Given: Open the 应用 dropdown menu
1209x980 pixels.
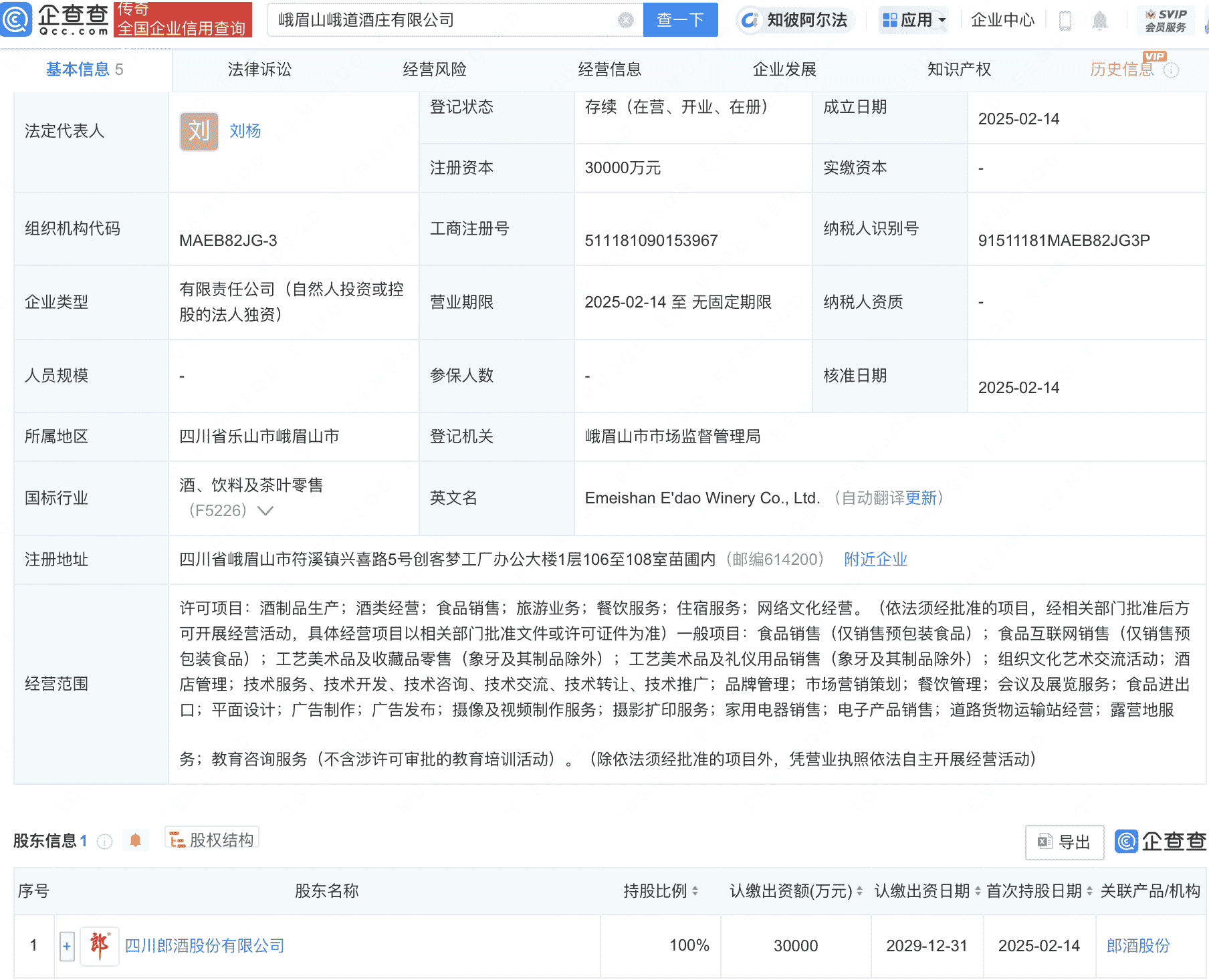Looking at the screenshot, I should point(914,20).
